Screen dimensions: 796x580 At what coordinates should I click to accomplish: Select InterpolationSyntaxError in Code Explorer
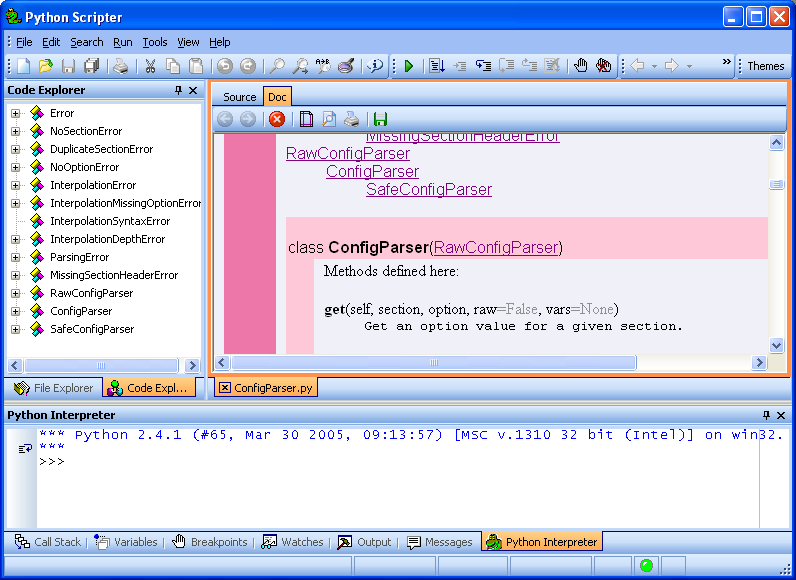pos(110,221)
